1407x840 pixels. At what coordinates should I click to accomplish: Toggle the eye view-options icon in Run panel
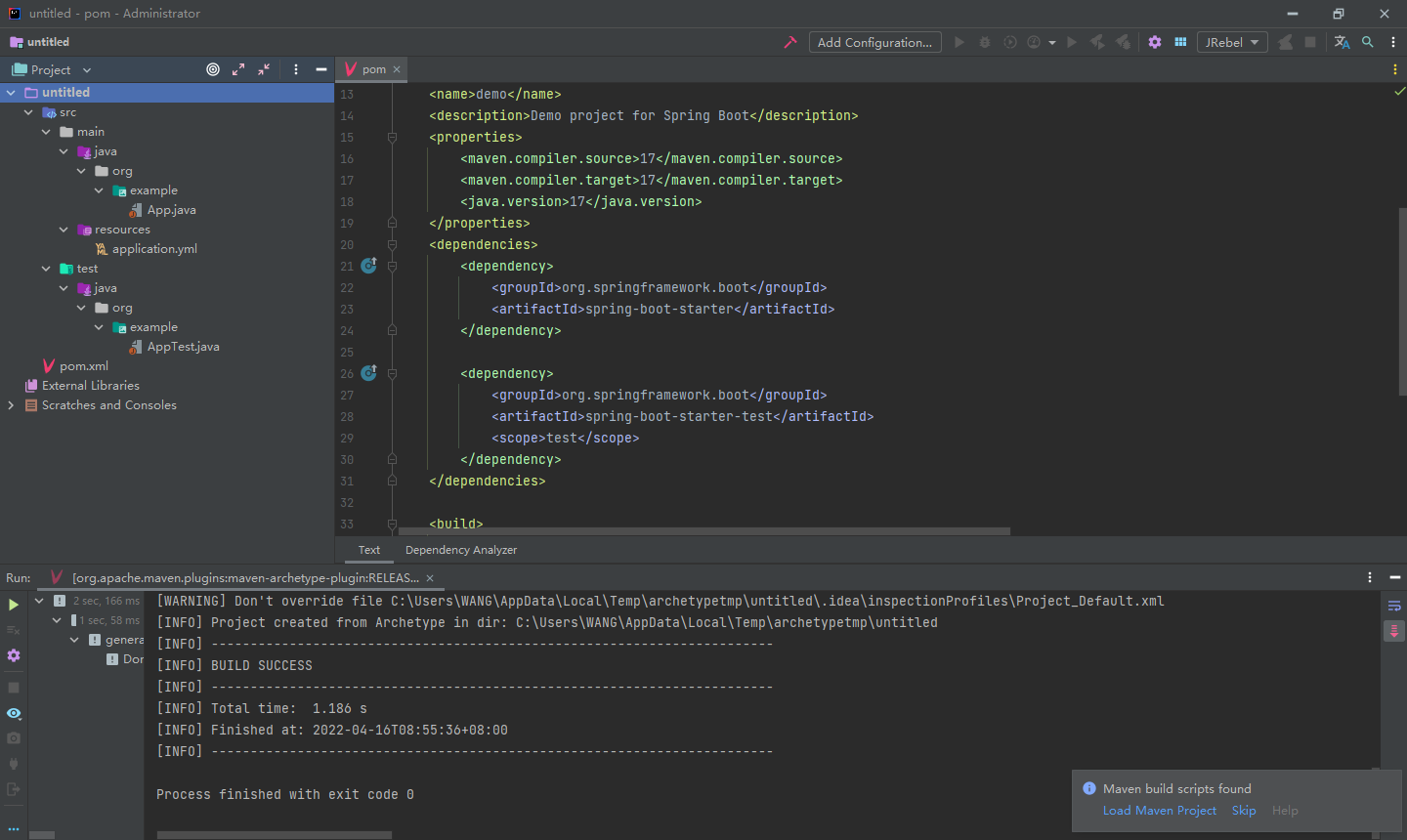(x=14, y=714)
